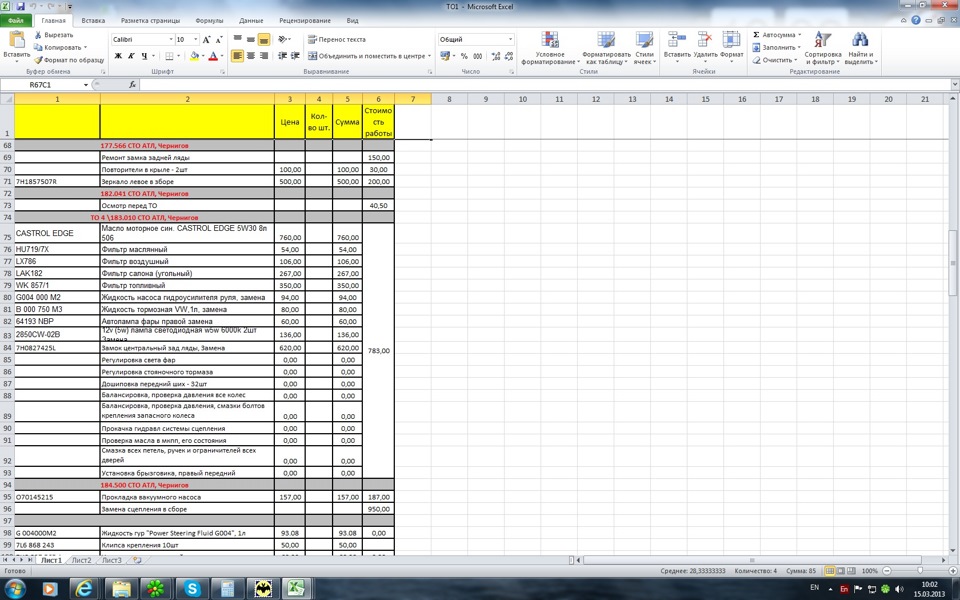Open Сортировка и фильтр menu
Viewport: 960px width, 600px height.
823,48
